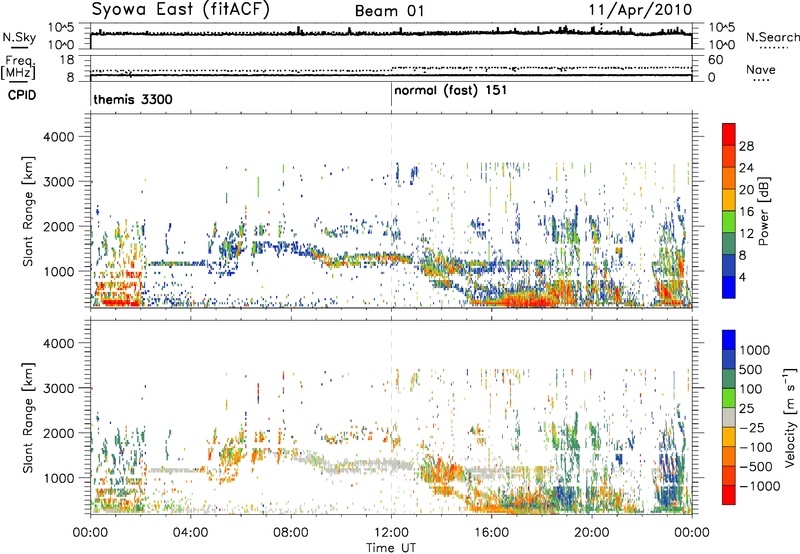
Task: Click the '12:00' time axis label
Action: (391, 533)
